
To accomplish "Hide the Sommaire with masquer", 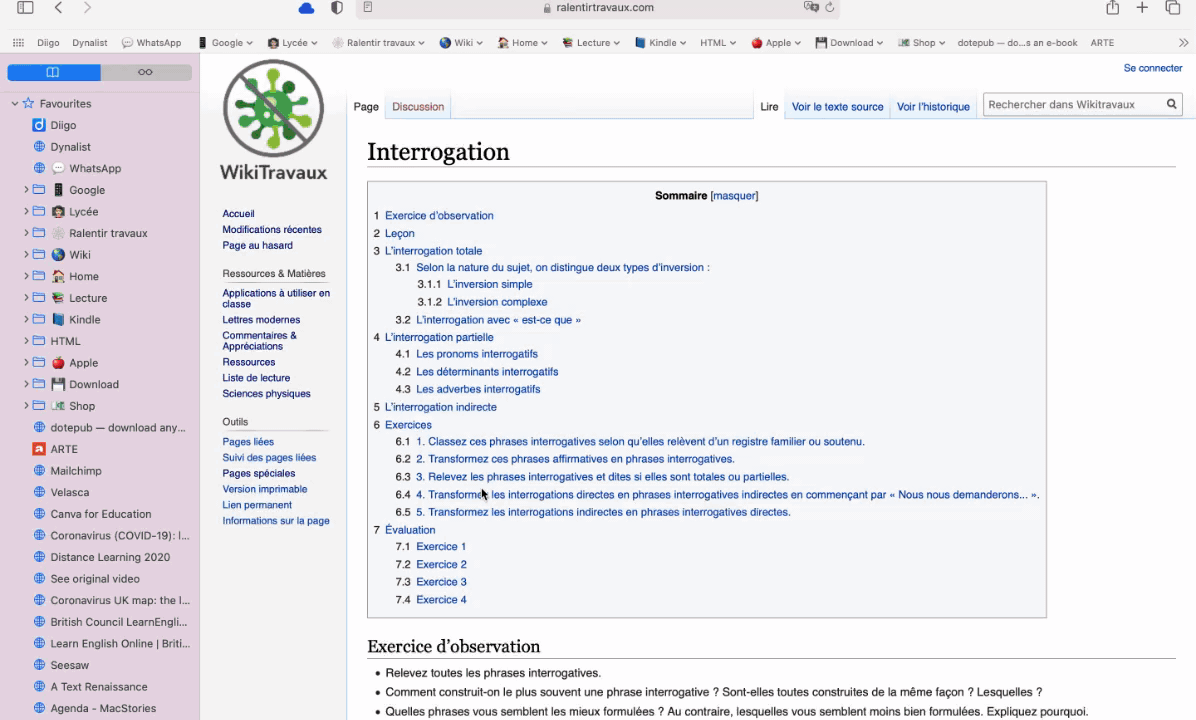I will 734,196.
